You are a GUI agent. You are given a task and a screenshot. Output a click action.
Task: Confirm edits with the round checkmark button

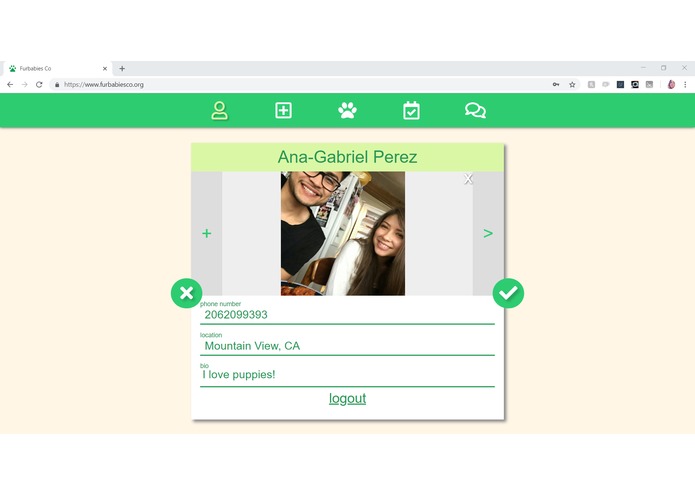508,293
